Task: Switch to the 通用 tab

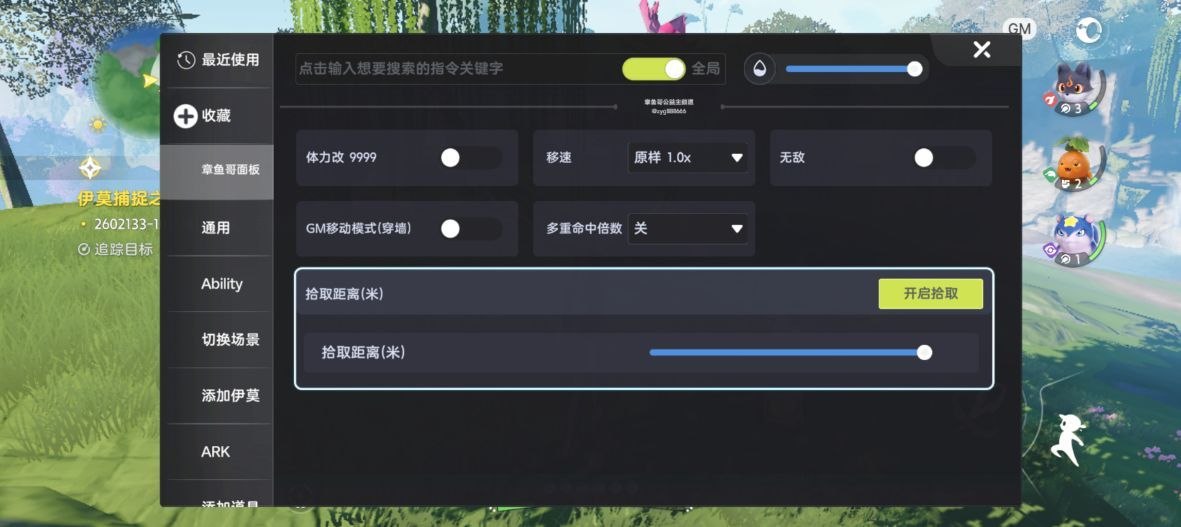Action: pyautogui.click(x=217, y=228)
